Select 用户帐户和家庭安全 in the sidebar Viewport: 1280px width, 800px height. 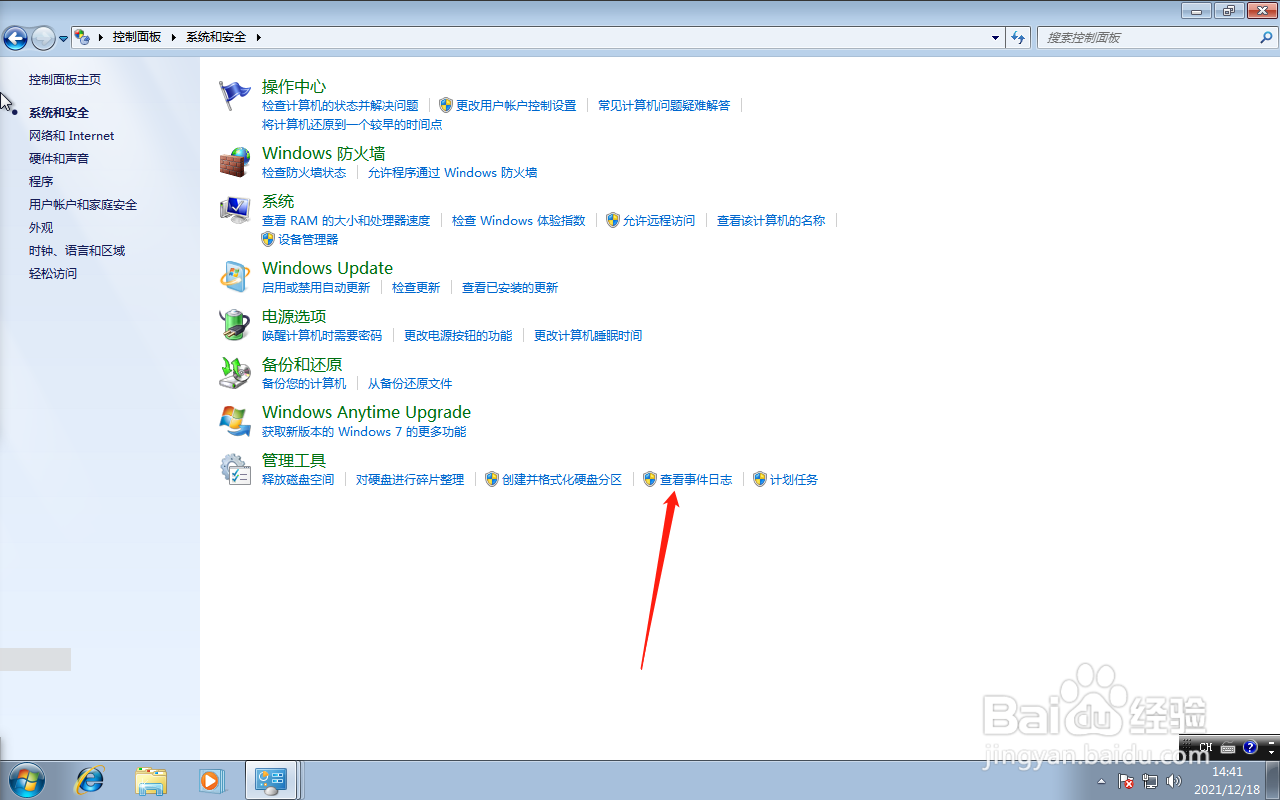83,204
